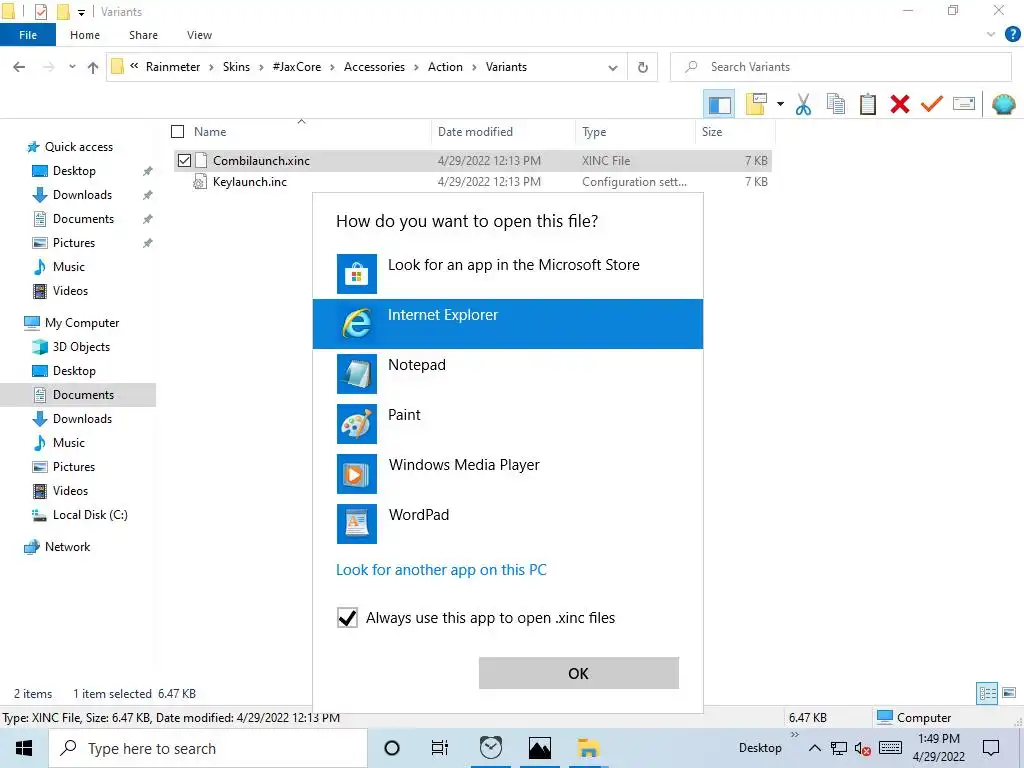Open the View ribbon tab
The height and width of the screenshot is (768, 1024).
point(199,35)
